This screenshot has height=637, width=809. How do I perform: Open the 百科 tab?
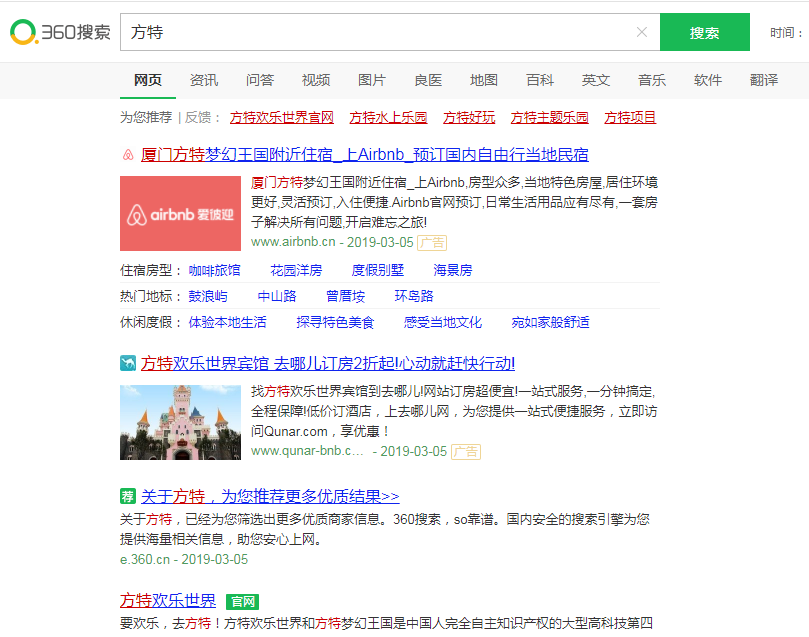pos(540,80)
